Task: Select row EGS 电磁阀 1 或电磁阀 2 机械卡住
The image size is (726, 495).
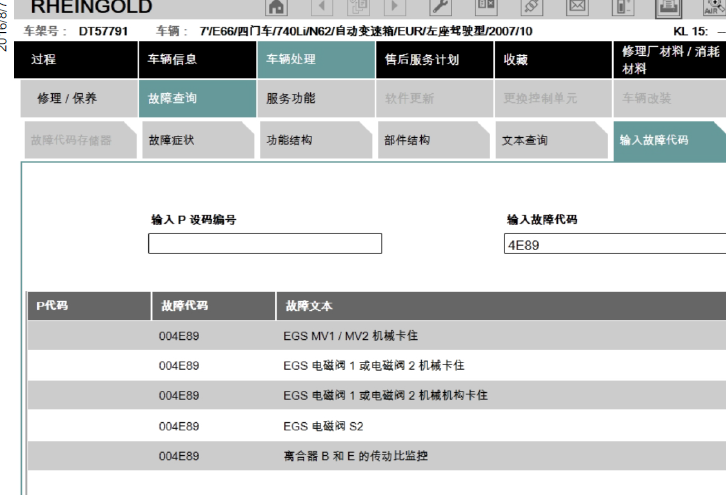Action: (x=377, y=365)
